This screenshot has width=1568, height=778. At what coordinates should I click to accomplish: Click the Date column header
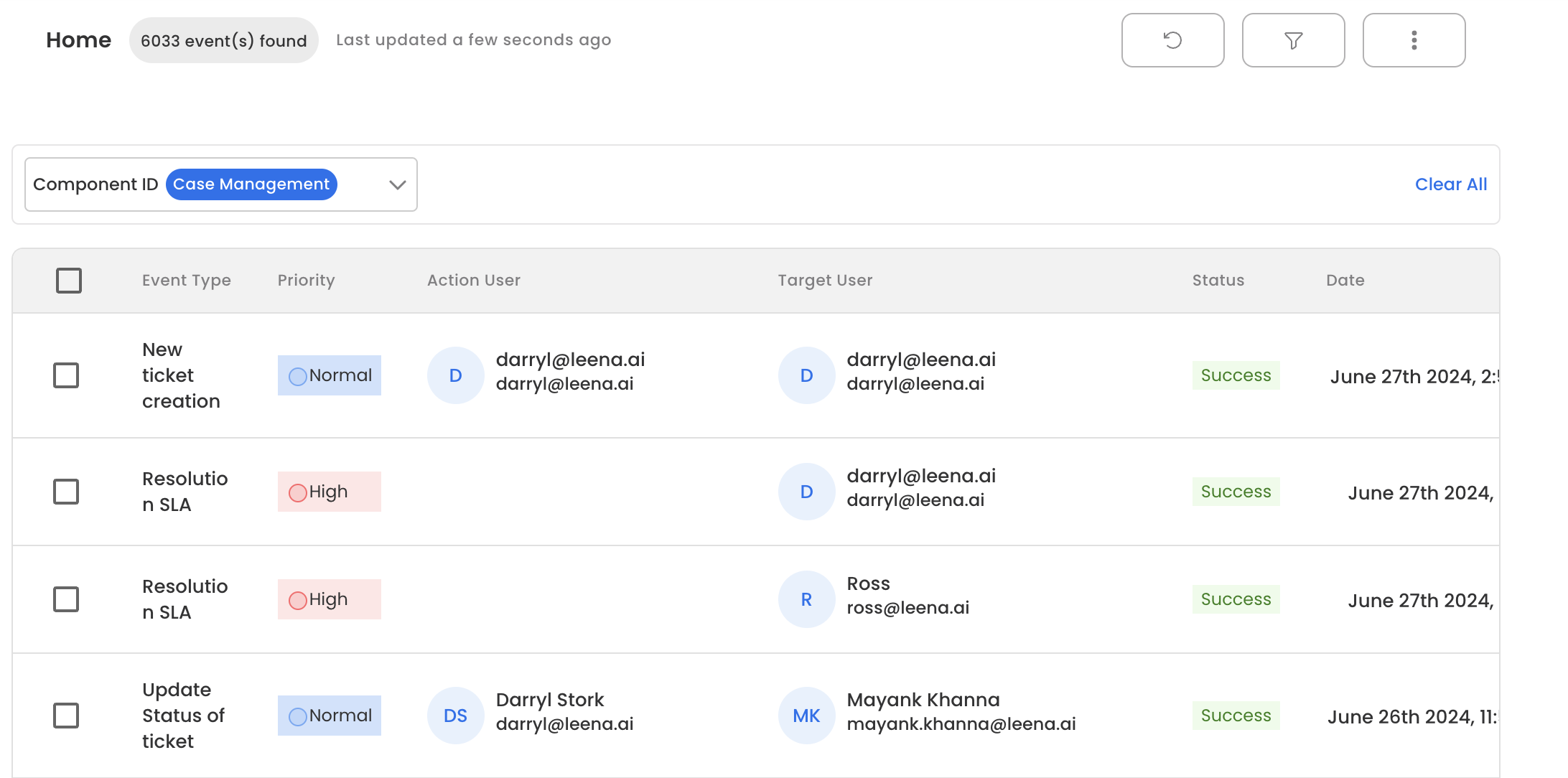(x=1345, y=281)
